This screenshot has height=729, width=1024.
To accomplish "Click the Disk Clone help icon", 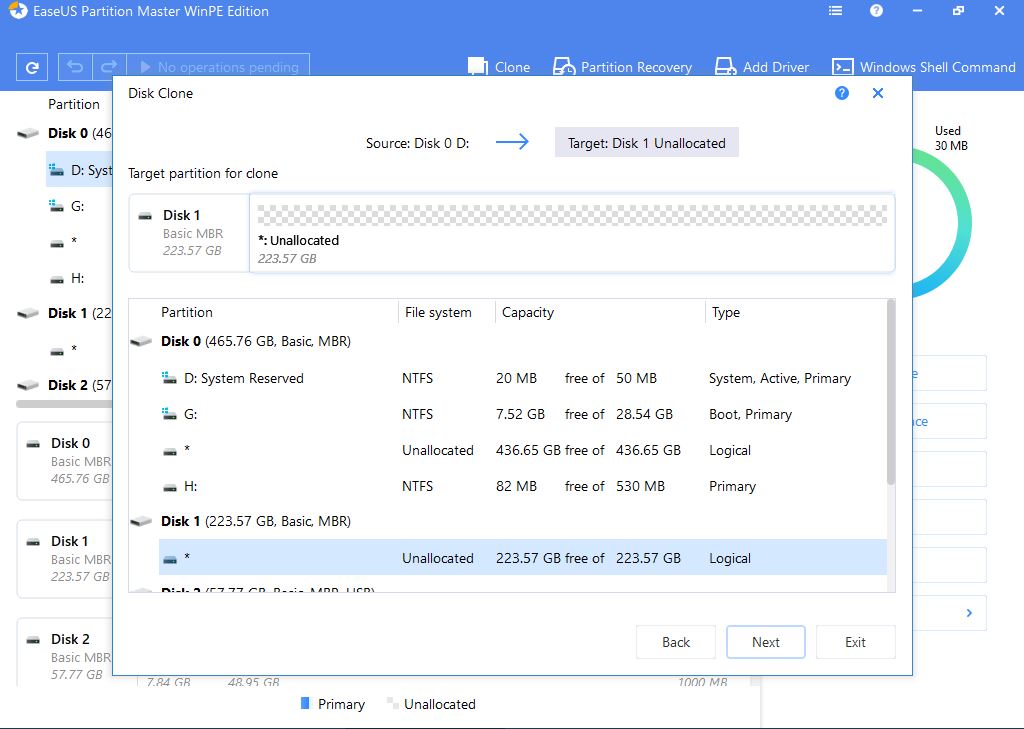I will (842, 93).
